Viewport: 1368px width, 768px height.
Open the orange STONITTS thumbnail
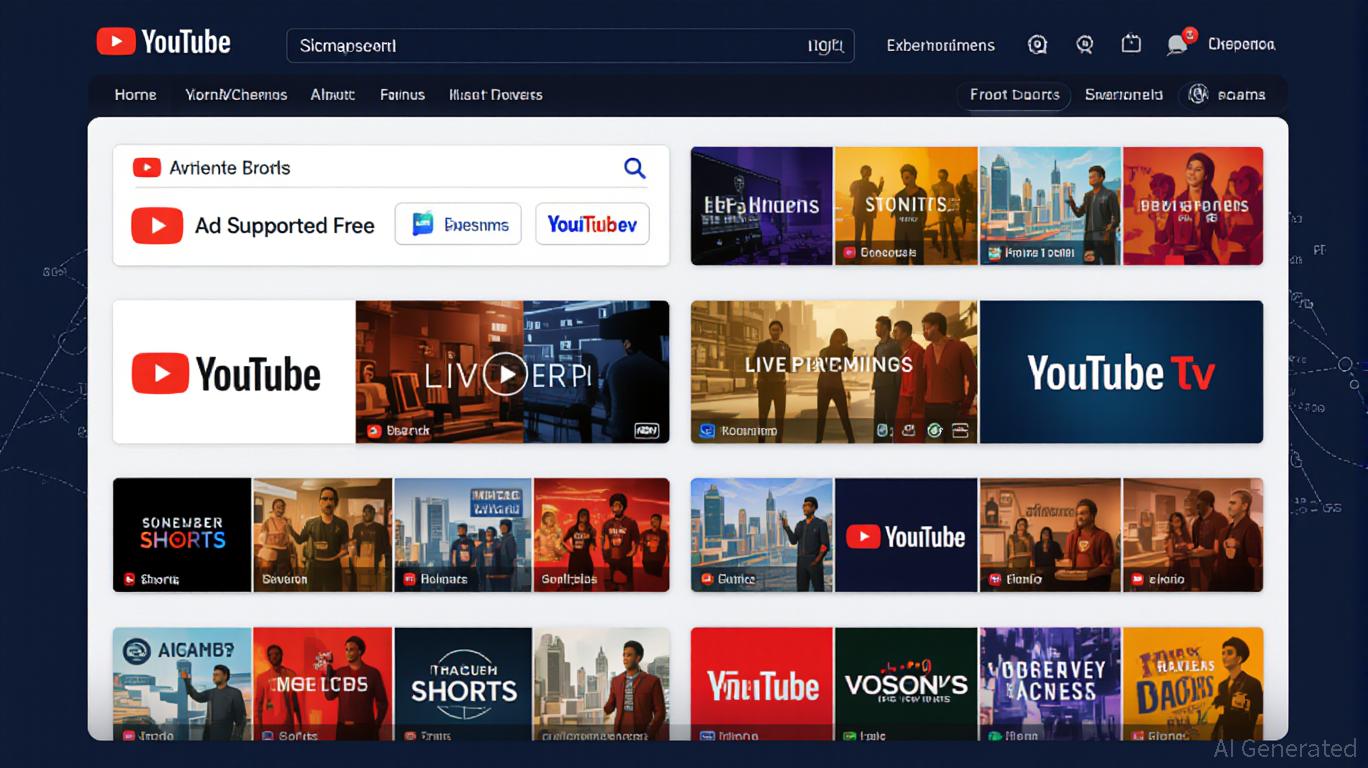tap(907, 206)
